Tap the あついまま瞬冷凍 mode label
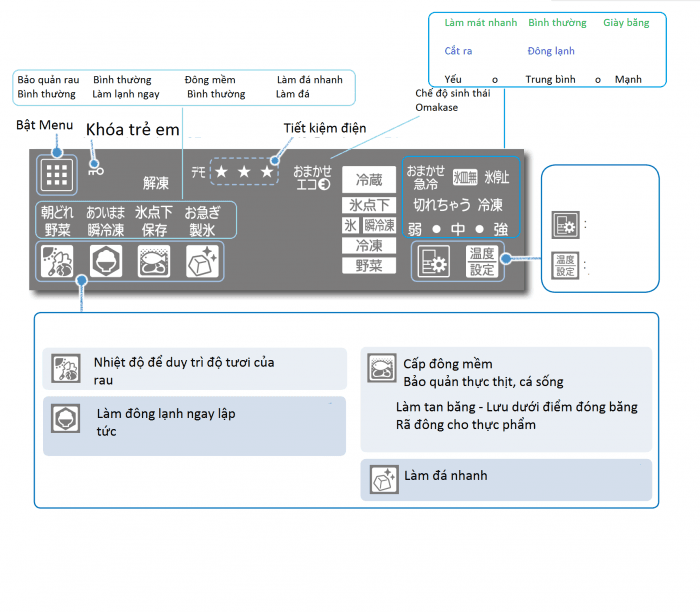Viewport: 700px width, 612px height. coord(106,221)
